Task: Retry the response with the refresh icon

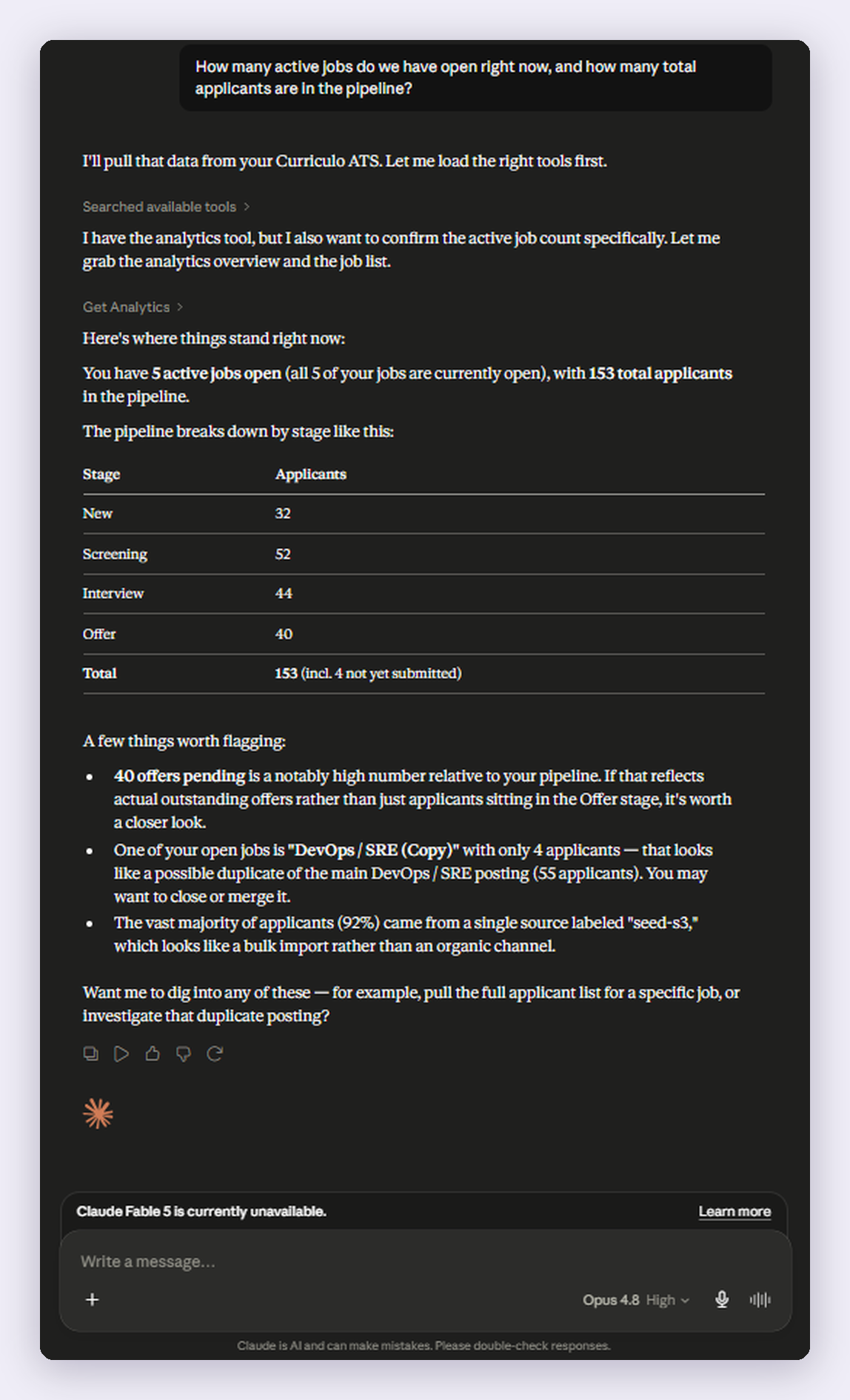Action: 215,1053
